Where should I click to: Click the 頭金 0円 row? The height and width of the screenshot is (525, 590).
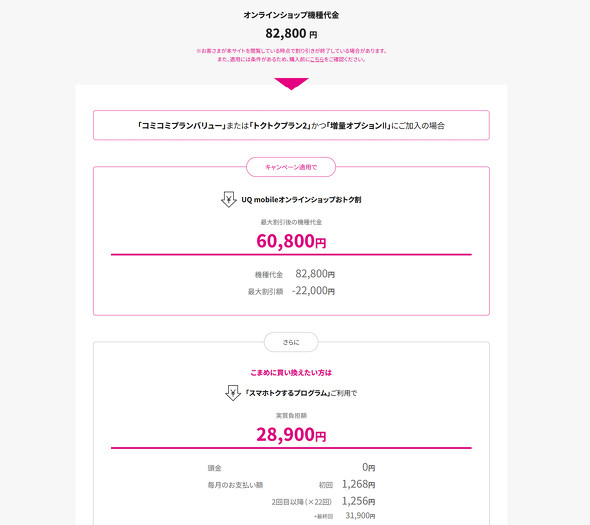(x=291, y=467)
